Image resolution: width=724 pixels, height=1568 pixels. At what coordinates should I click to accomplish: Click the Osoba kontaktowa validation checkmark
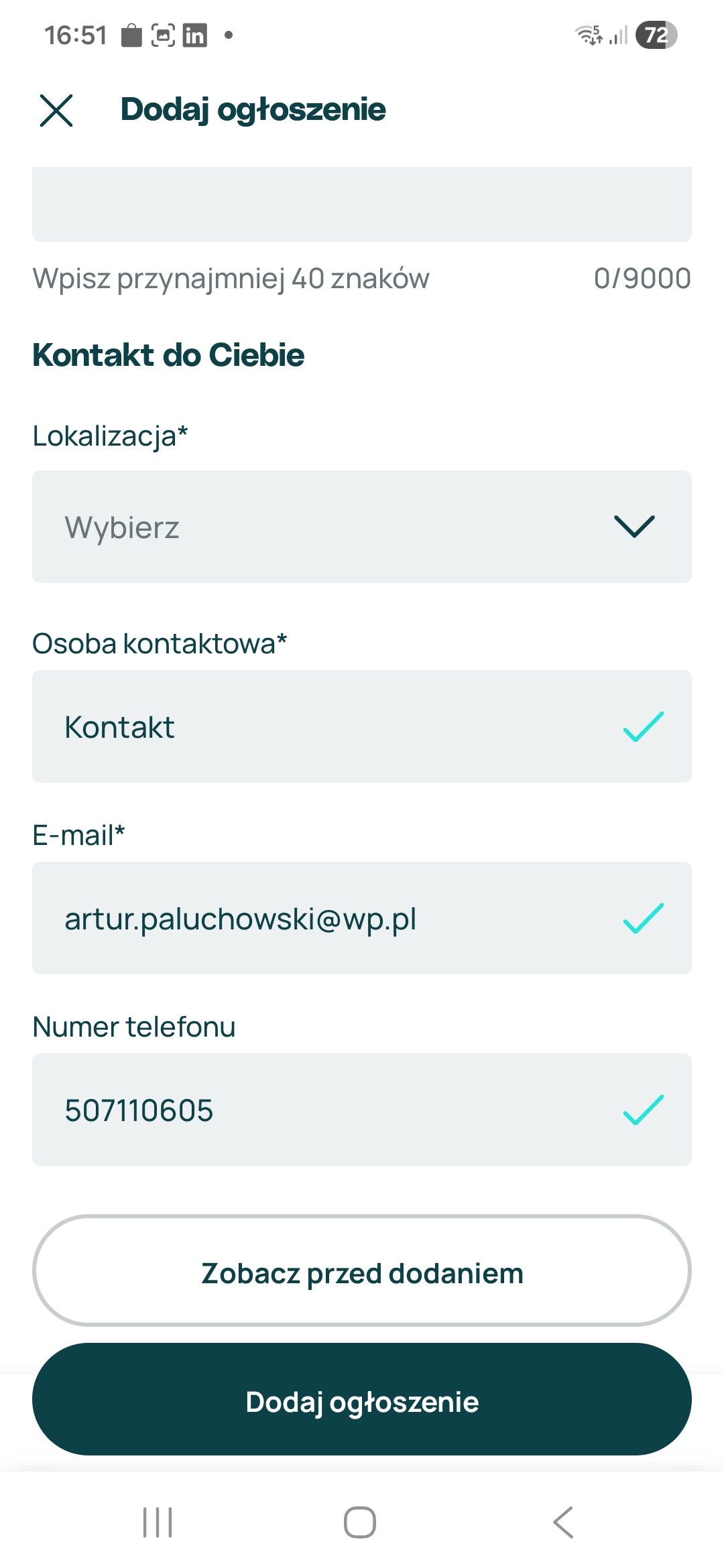pos(643,727)
